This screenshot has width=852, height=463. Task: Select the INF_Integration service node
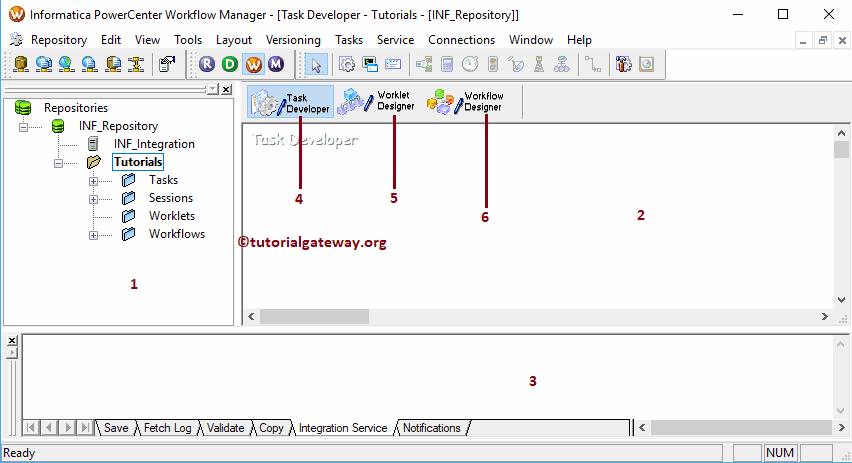(x=154, y=144)
